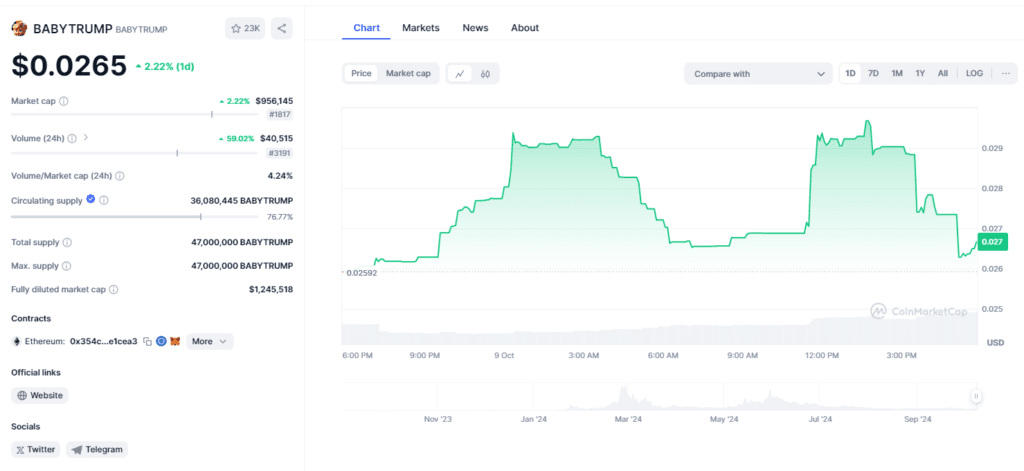Switch to the News tab
This screenshot has width=1024, height=471.
pos(475,27)
